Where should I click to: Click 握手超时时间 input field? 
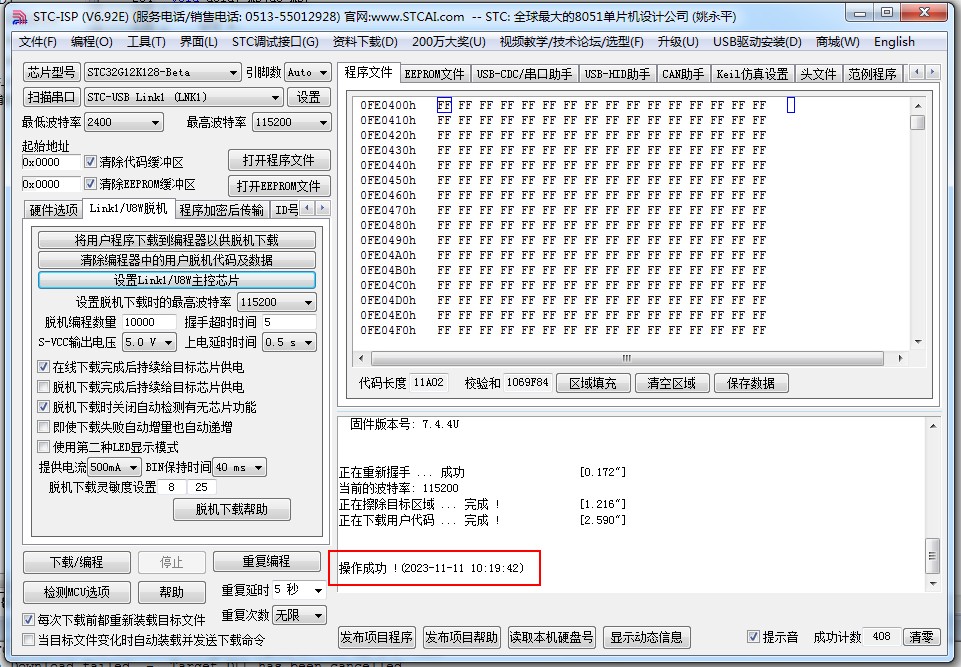289,322
